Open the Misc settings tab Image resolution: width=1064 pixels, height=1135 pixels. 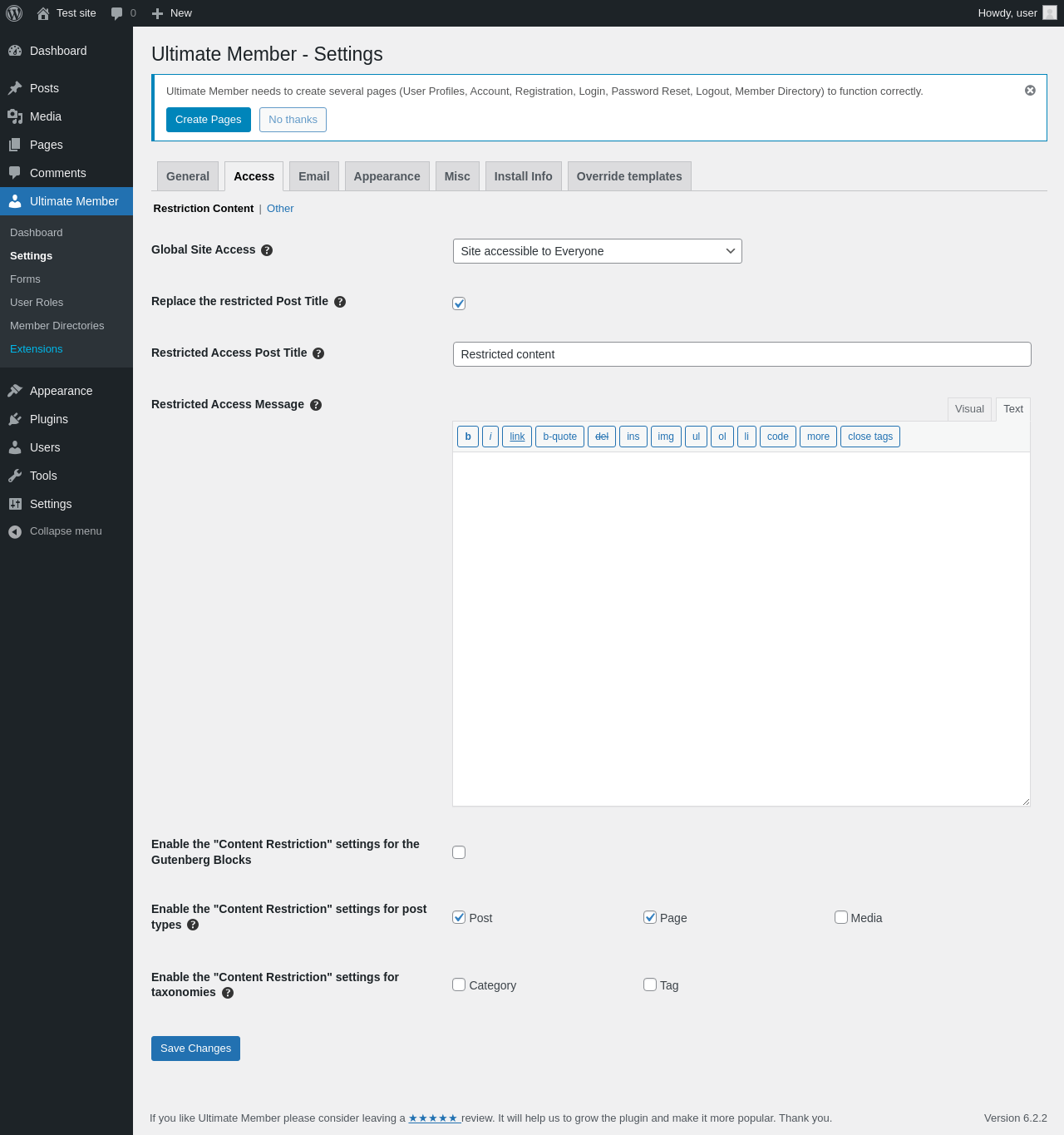[x=457, y=176]
